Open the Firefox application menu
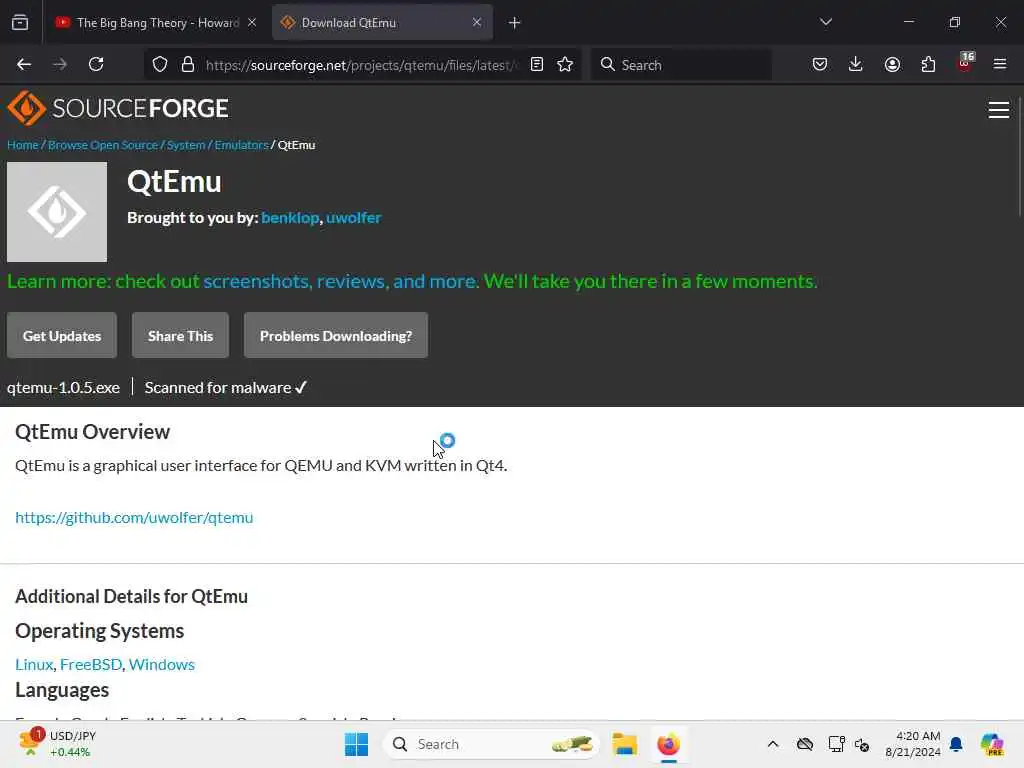Image resolution: width=1024 pixels, height=768 pixels. 1000,64
